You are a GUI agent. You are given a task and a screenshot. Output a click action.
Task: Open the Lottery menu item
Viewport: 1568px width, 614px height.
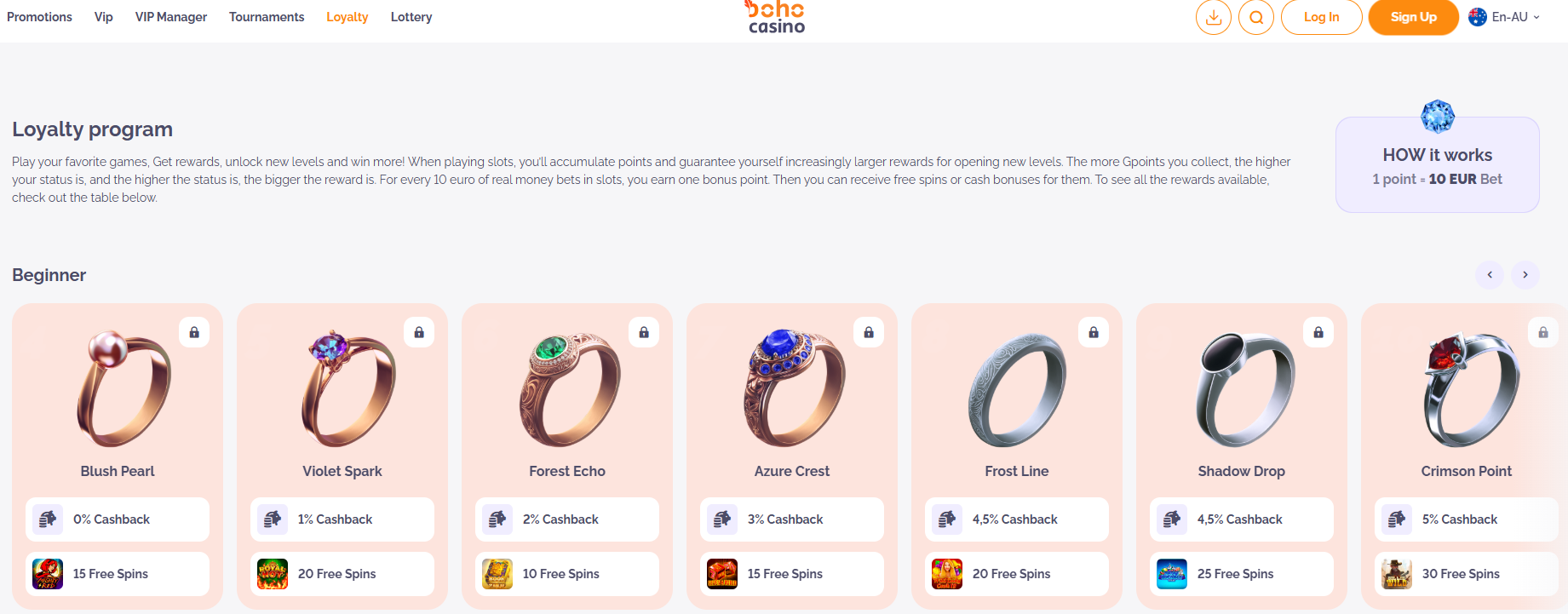[x=411, y=17]
